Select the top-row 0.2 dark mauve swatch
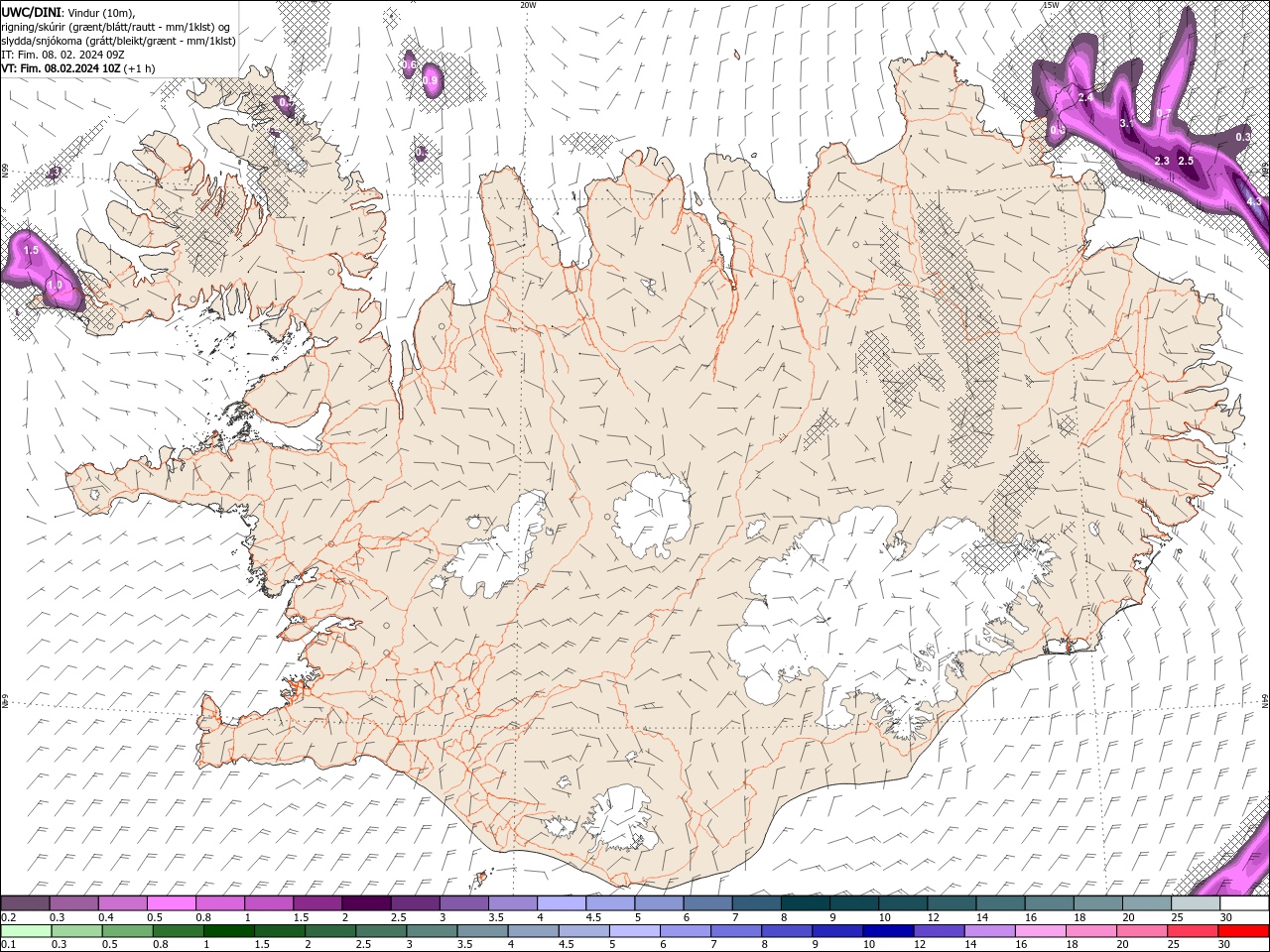Viewport: 1270px width, 952px height. (25, 903)
